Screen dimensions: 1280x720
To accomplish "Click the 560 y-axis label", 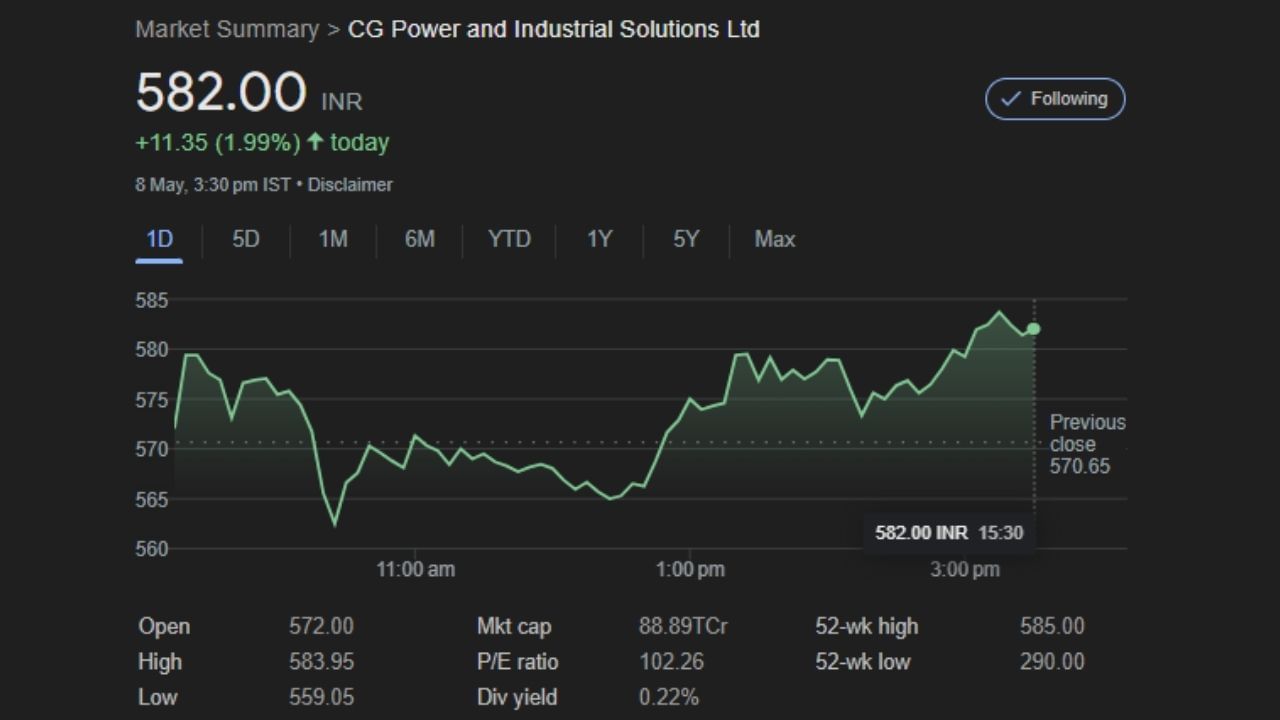I will tap(152, 549).
